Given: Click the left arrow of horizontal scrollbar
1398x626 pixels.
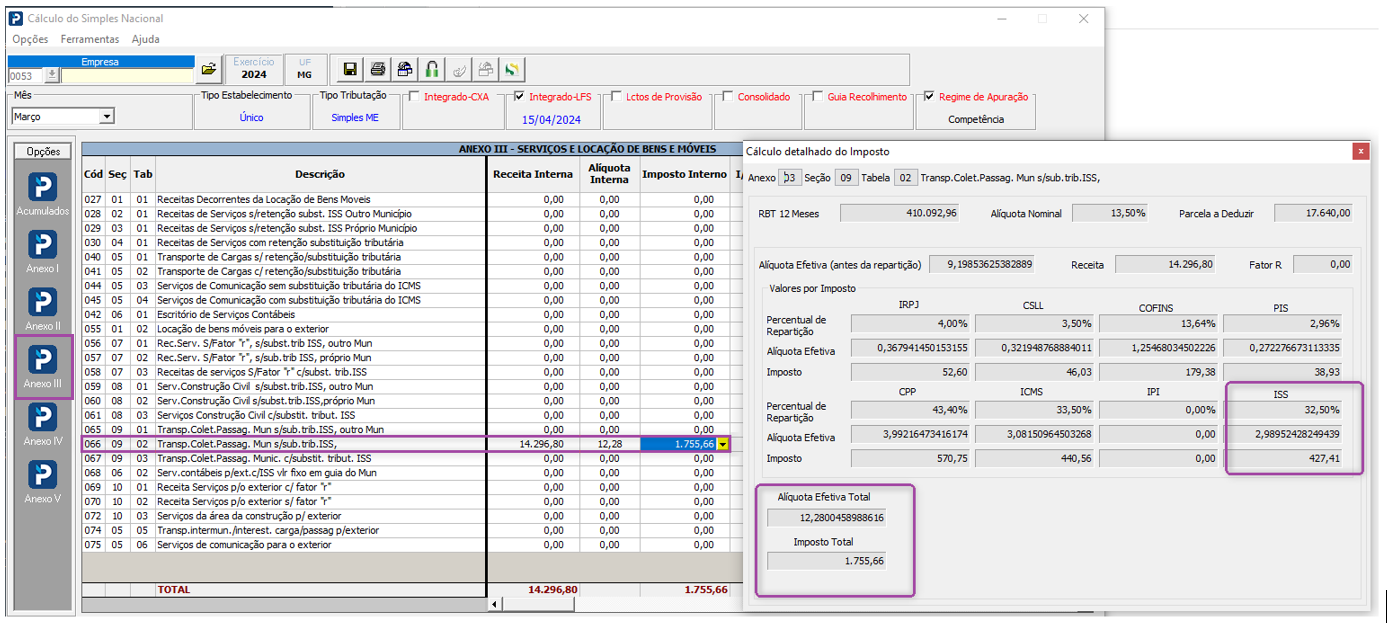Looking at the screenshot, I should point(494,605).
